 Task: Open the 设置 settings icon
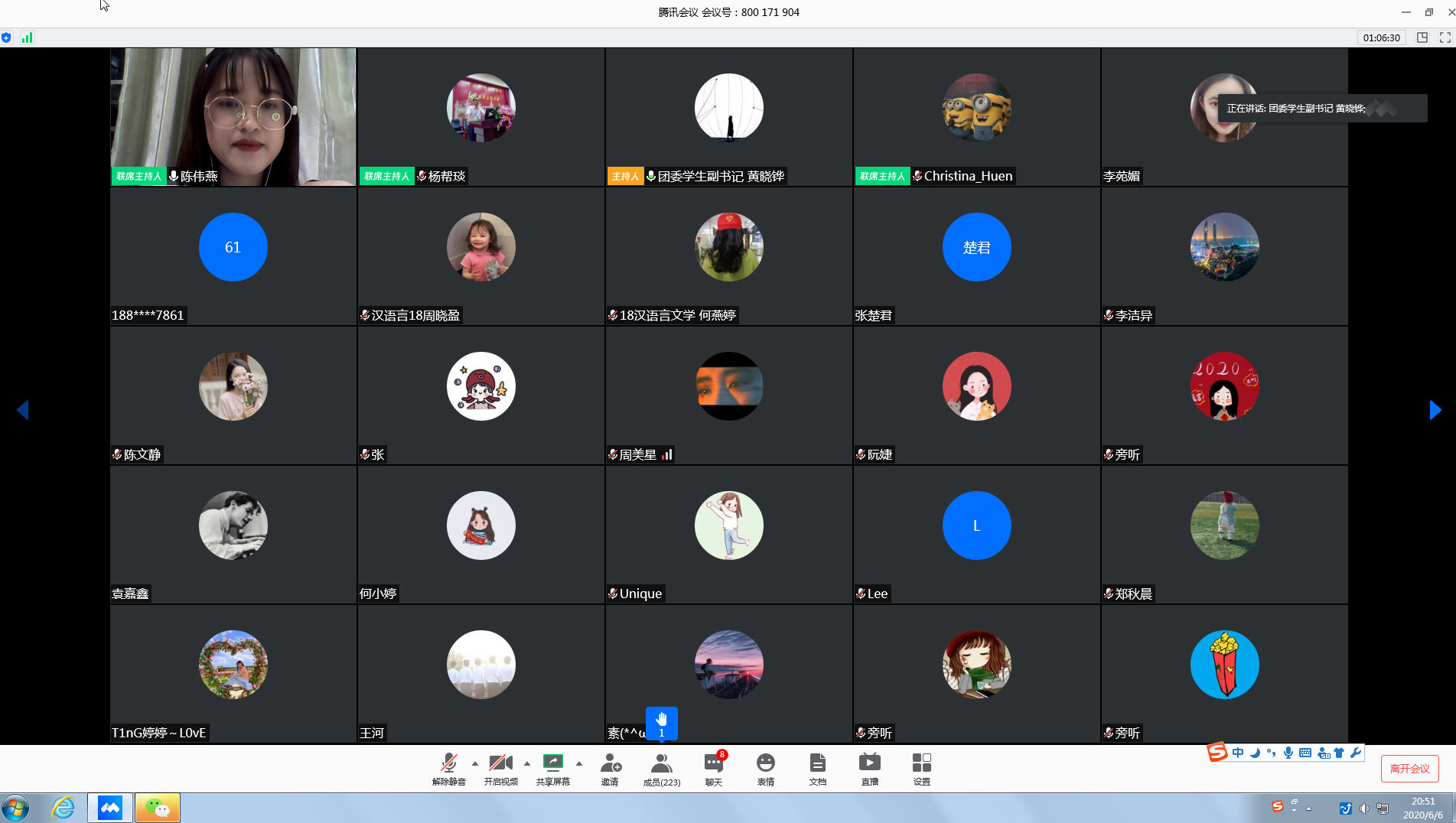coord(921,768)
